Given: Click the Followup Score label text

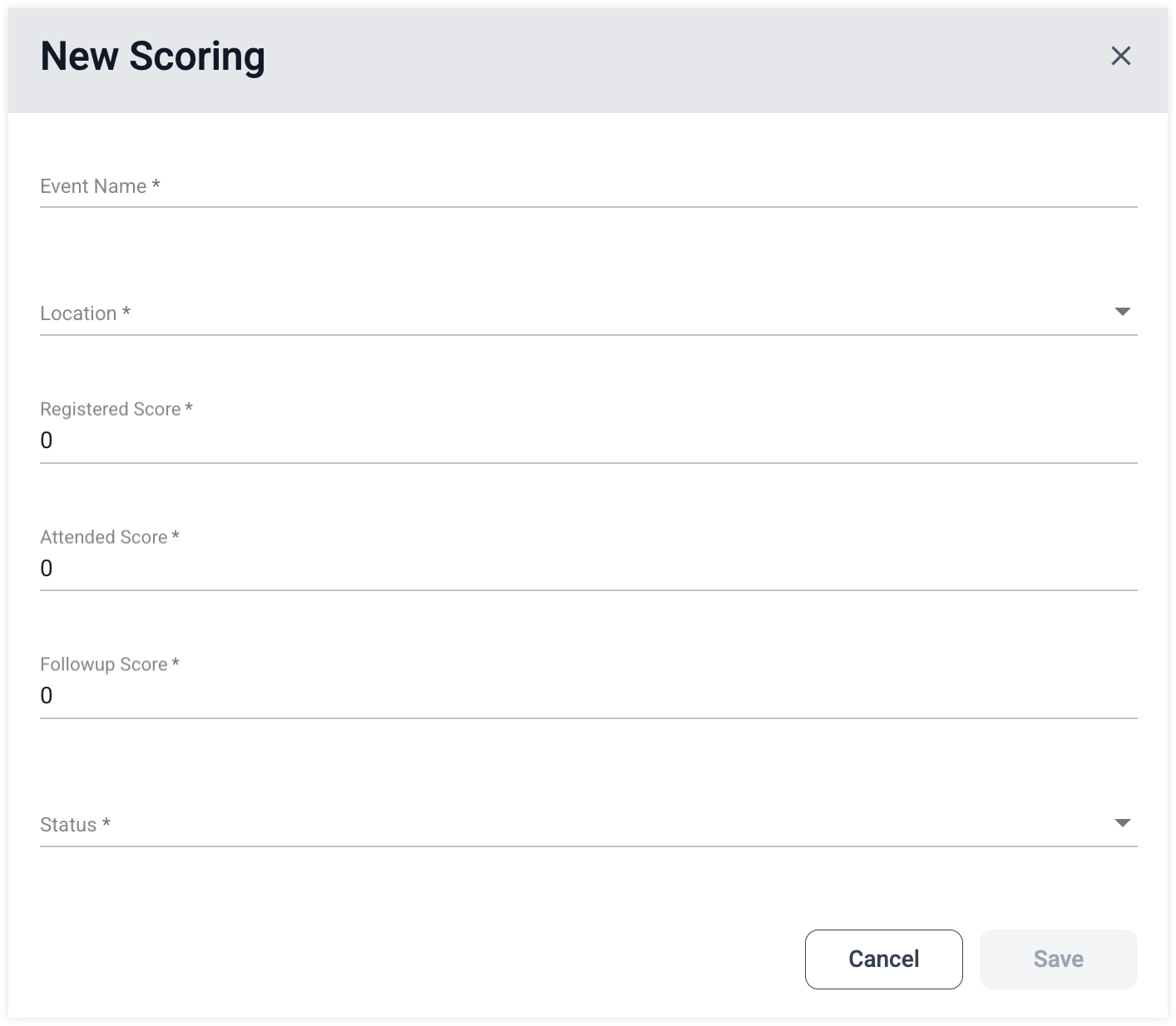Looking at the screenshot, I should (x=104, y=664).
